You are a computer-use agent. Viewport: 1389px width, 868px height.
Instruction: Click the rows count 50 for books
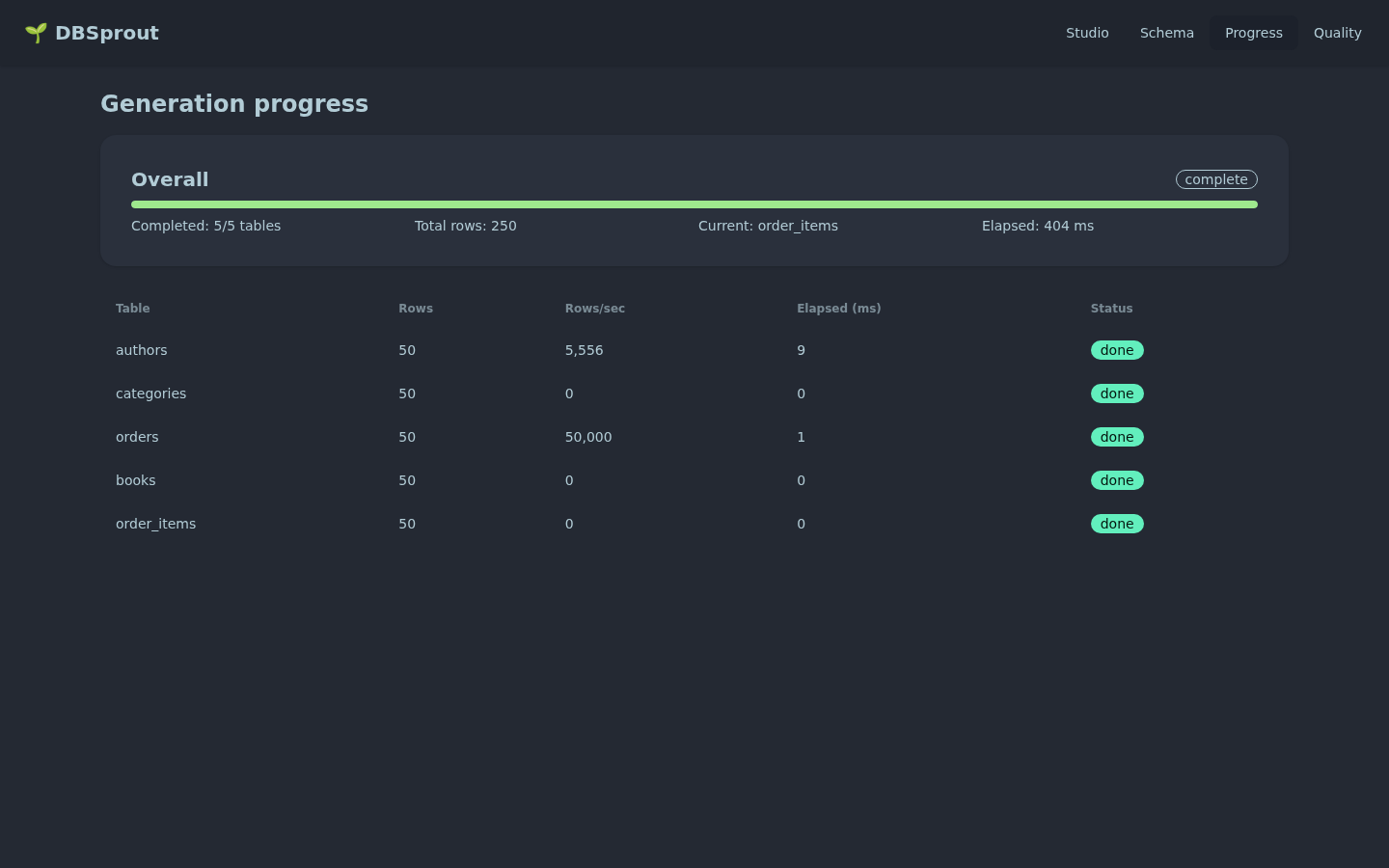[407, 480]
